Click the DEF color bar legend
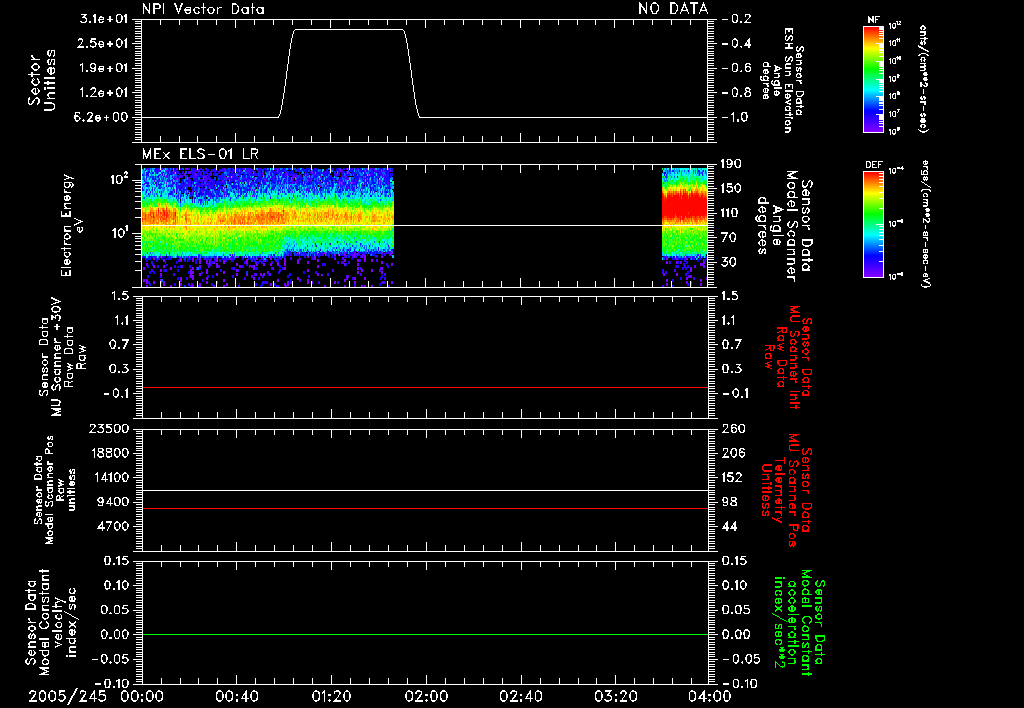 [874, 224]
